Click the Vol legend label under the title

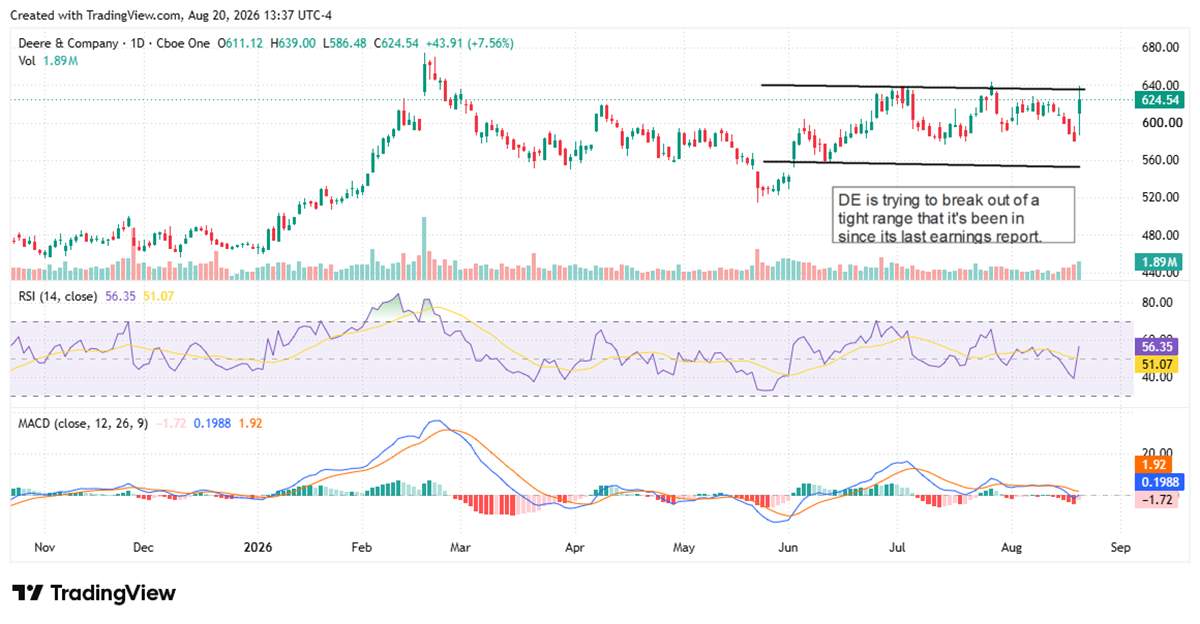click(29, 61)
